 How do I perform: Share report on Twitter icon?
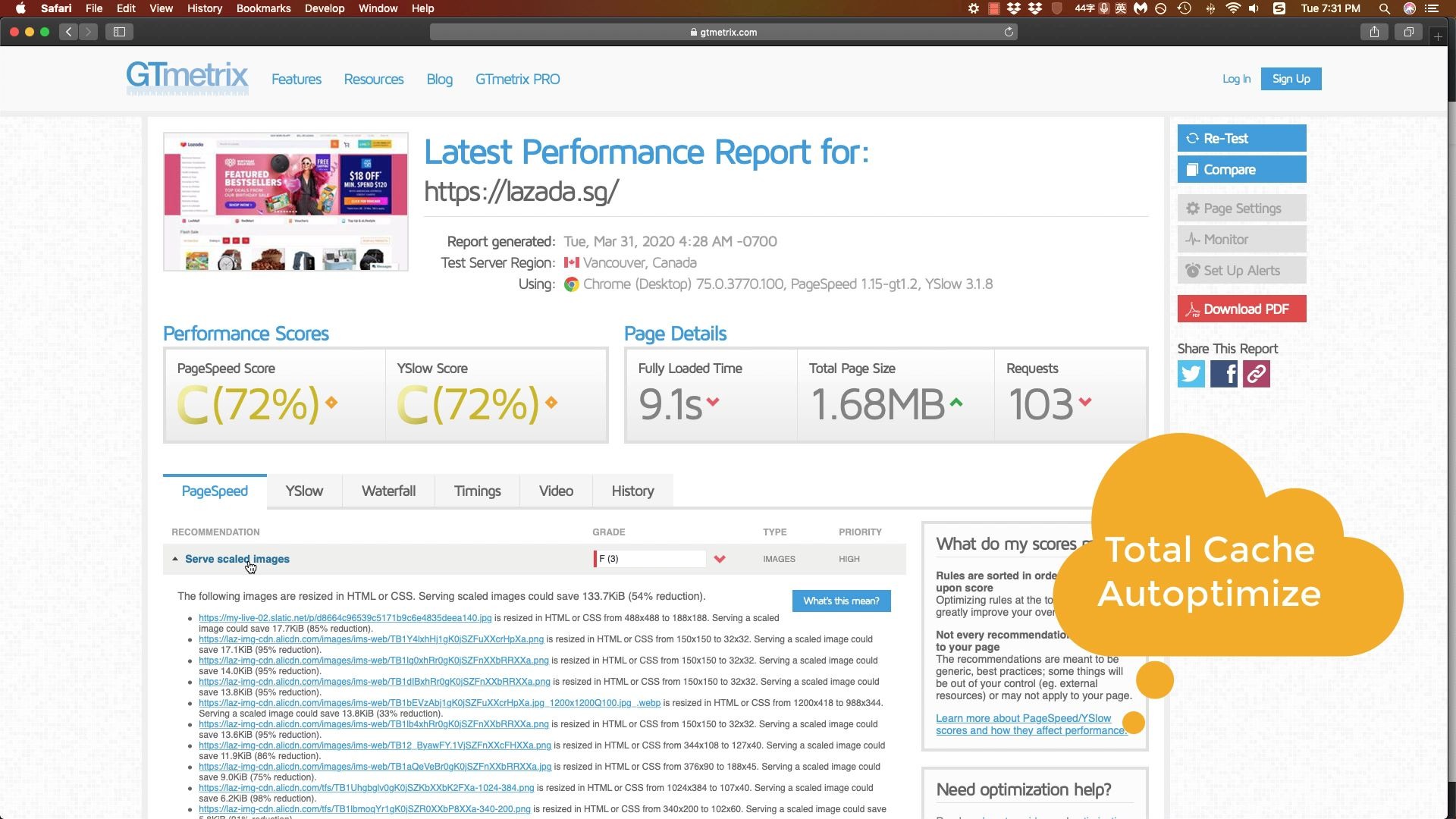click(1191, 374)
